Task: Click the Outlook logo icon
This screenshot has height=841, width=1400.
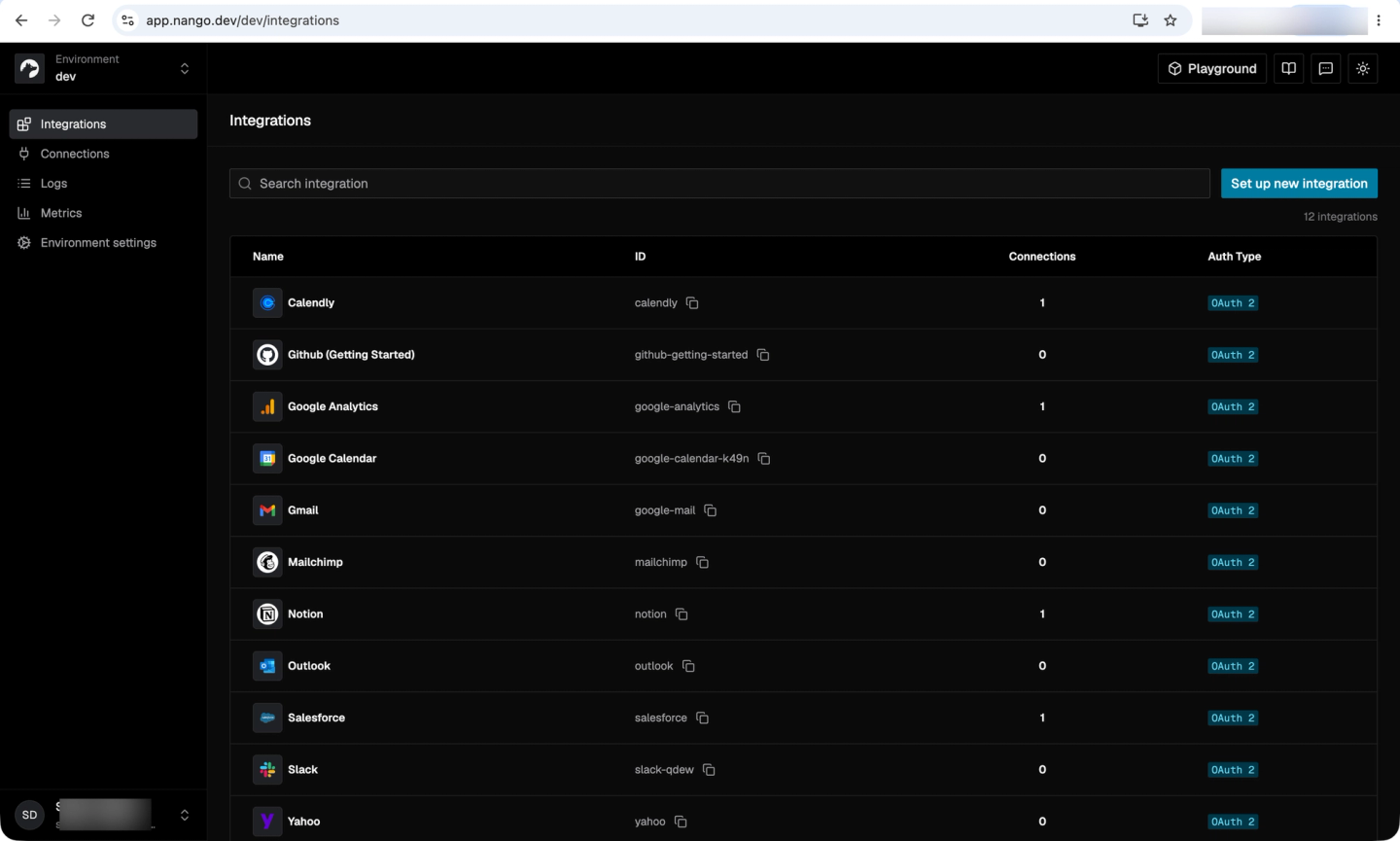Action: (267, 666)
